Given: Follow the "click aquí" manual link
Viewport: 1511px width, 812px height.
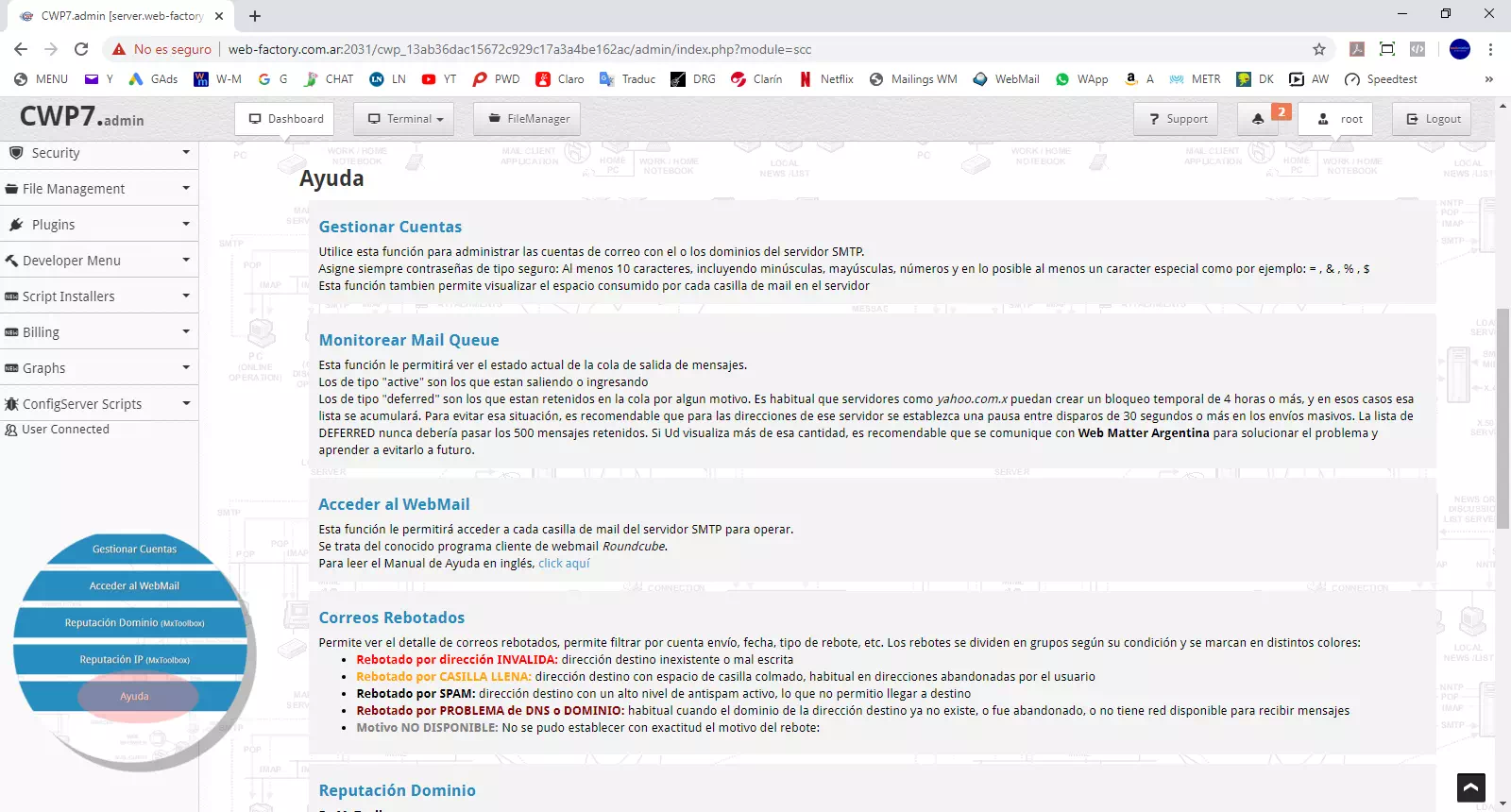Looking at the screenshot, I should pos(564,564).
